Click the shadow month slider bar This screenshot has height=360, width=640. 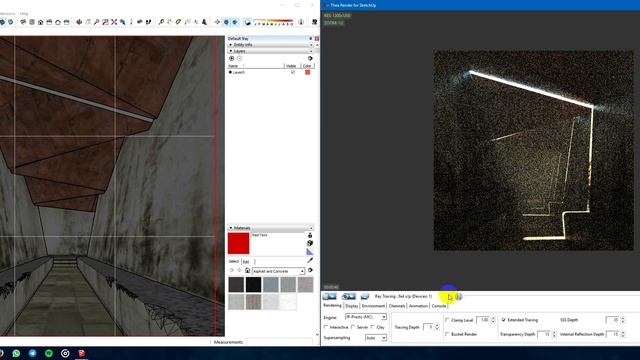(x=273, y=22)
